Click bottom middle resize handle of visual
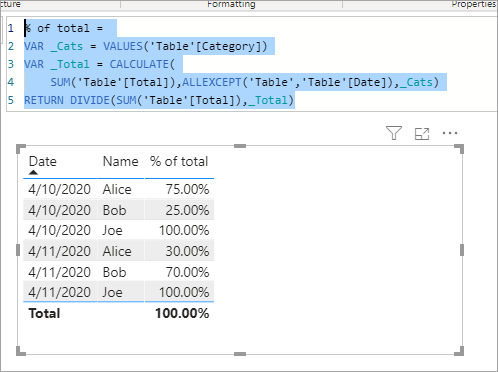 click(x=240, y=354)
